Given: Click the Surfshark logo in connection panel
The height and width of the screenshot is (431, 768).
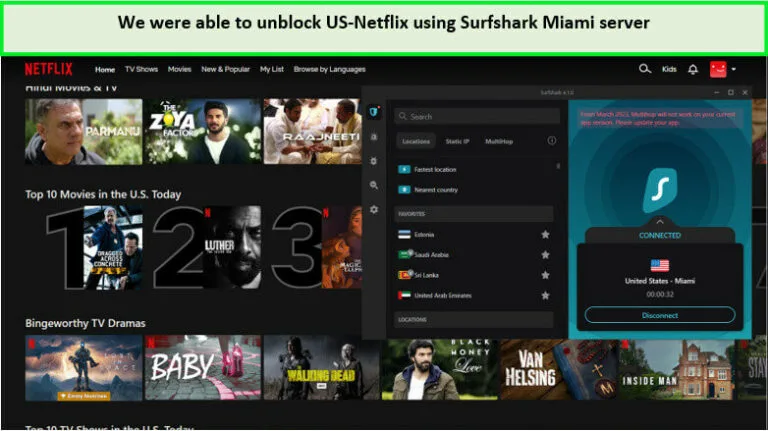Looking at the screenshot, I should (x=660, y=190).
